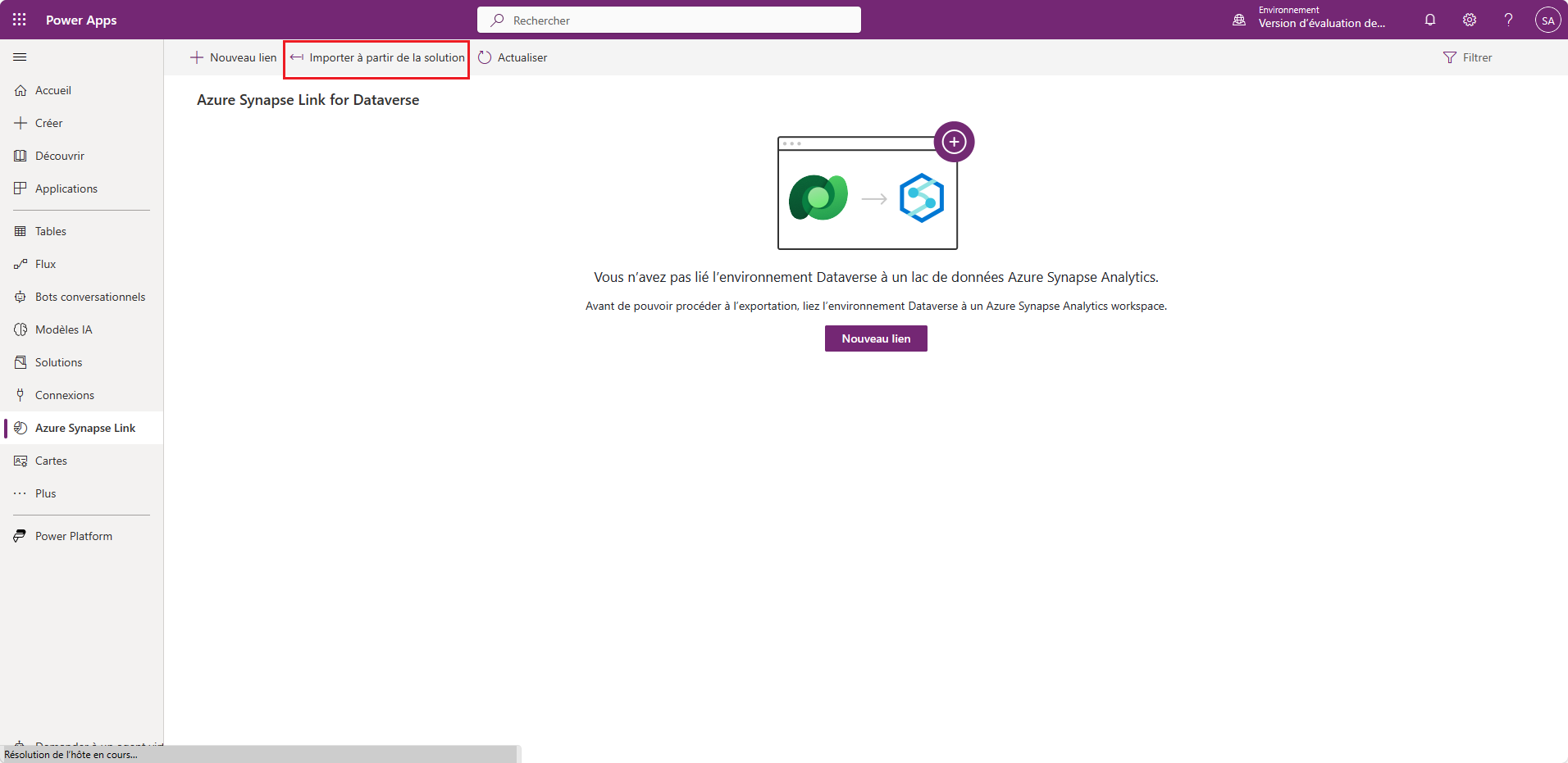The width and height of the screenshot is (1568, 763).
Task: Open Power Platform from the navigation
Action: [x=73, y=535]
